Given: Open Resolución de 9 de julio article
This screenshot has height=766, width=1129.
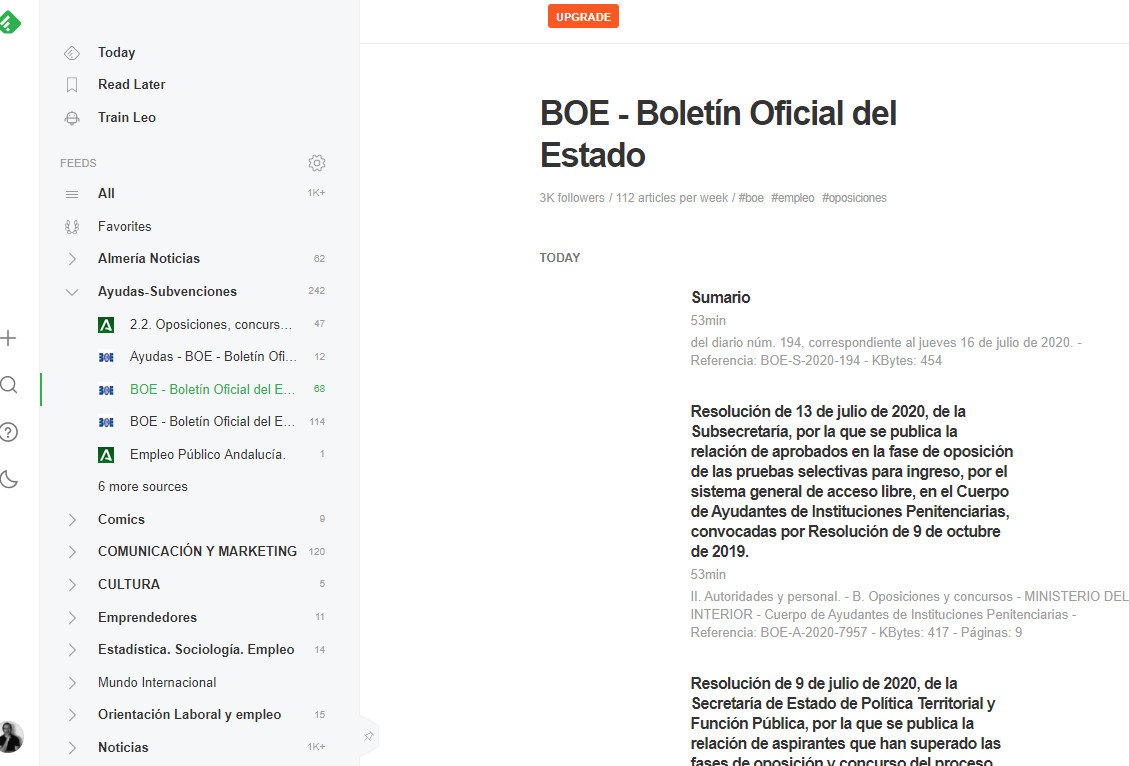Looking at the screenshot, I should (846, 720).
